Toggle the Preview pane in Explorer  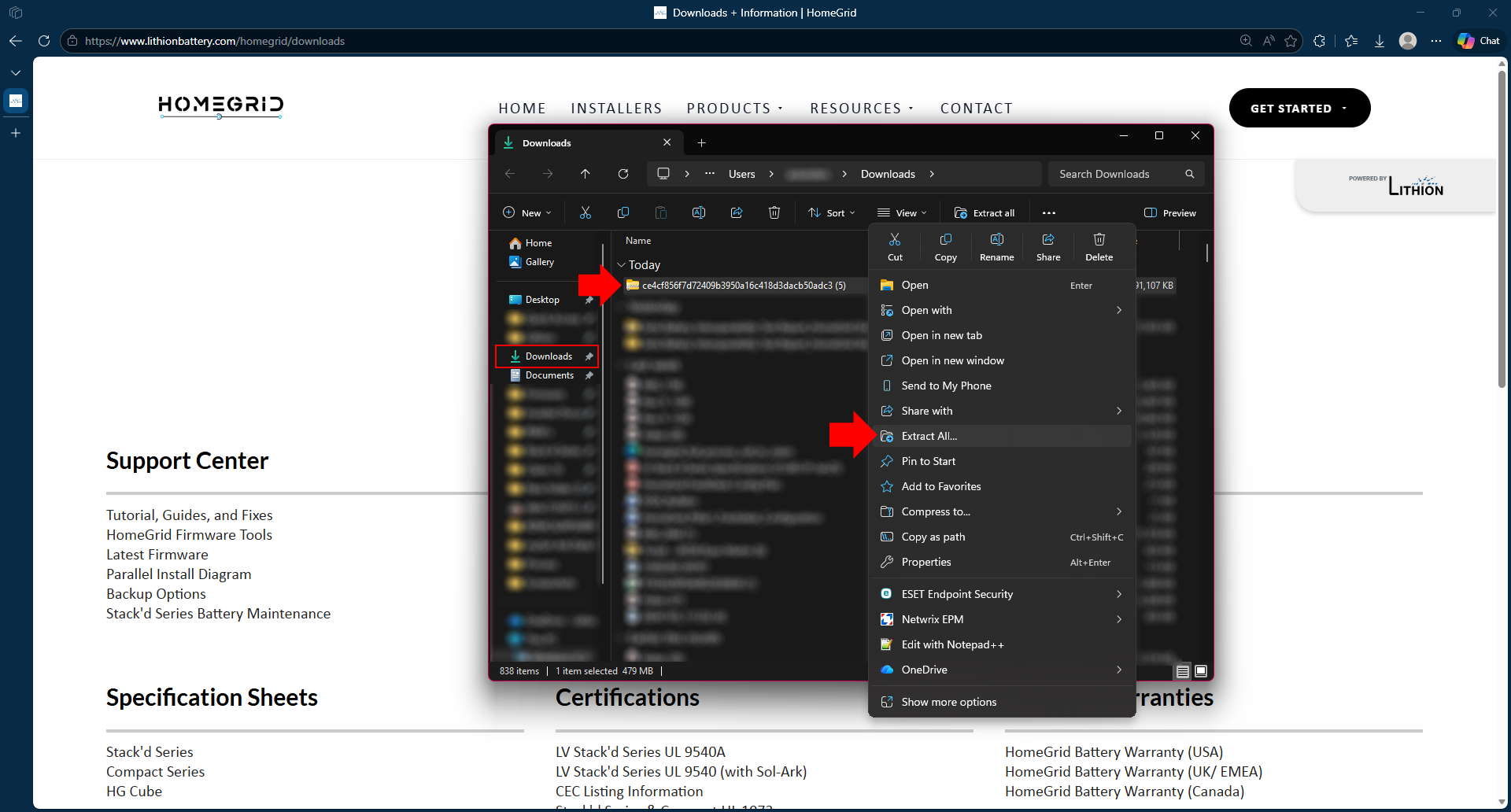(x=1169, y=212)
